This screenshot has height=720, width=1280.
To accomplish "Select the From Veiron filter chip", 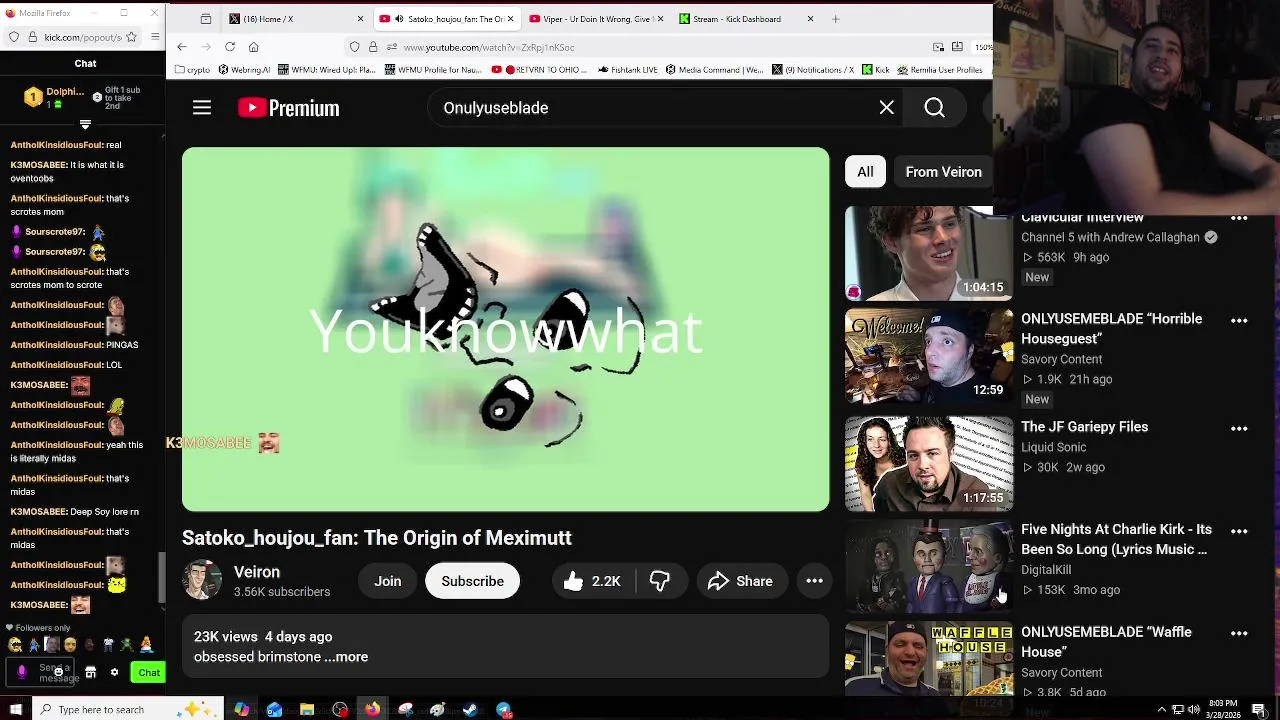I will (x=943, y=172).
